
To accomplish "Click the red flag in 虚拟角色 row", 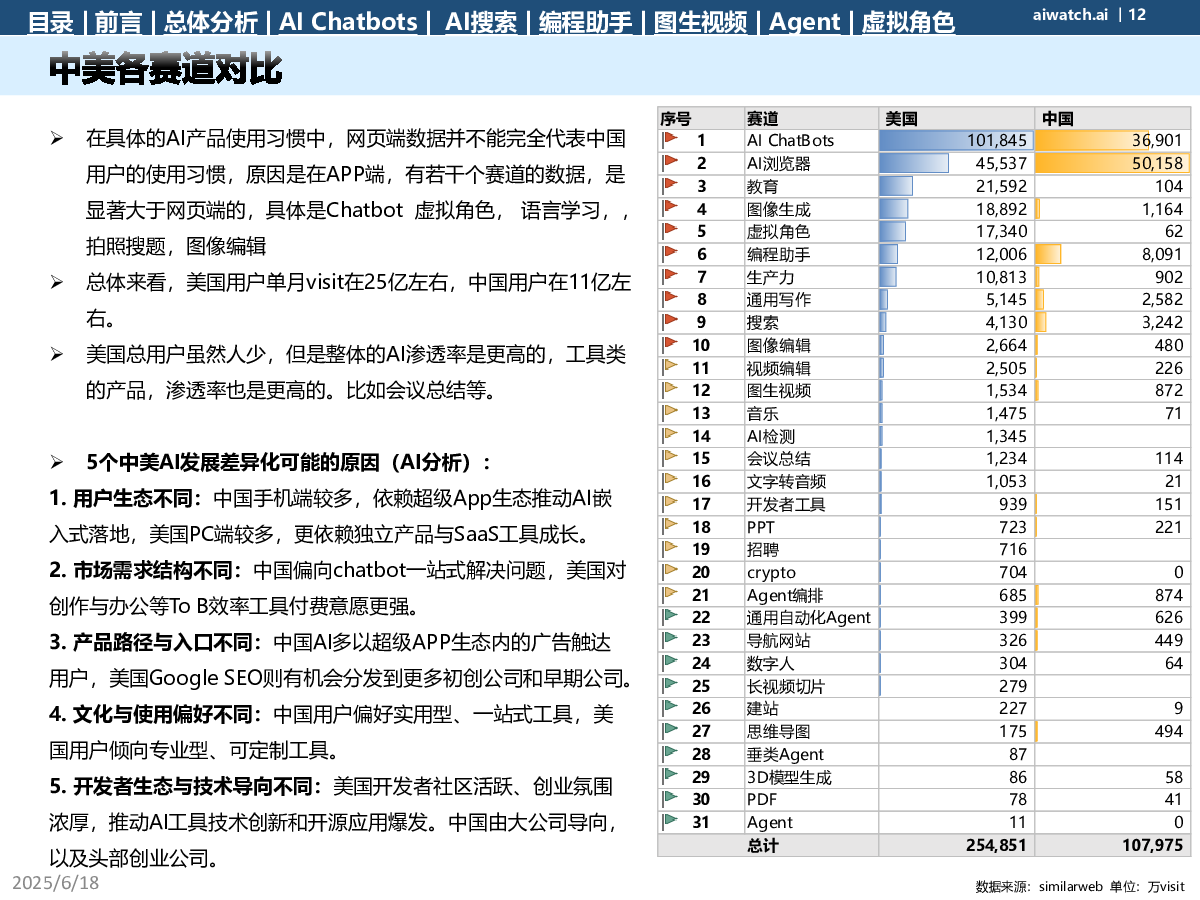I will coord(670,231).
